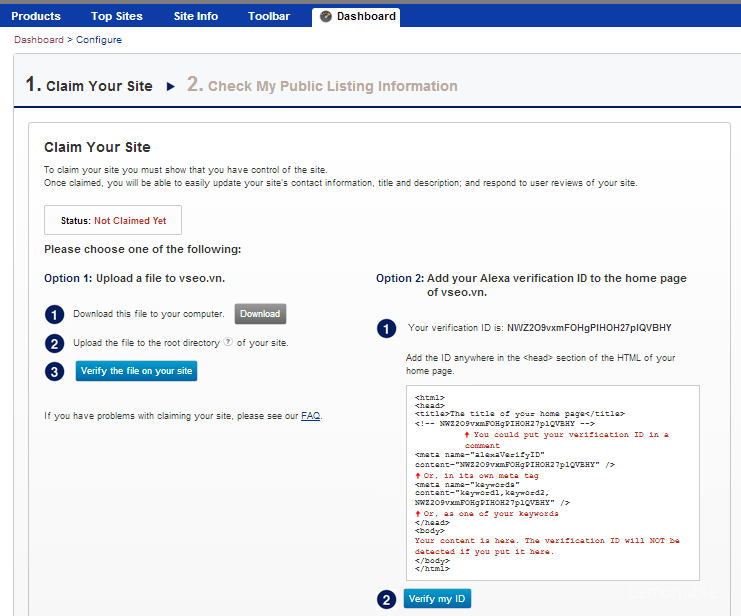The height and width of the screenshot is (616, 741).
Task: Open the Top Sites tab
Action: click(x=117, y=16)
